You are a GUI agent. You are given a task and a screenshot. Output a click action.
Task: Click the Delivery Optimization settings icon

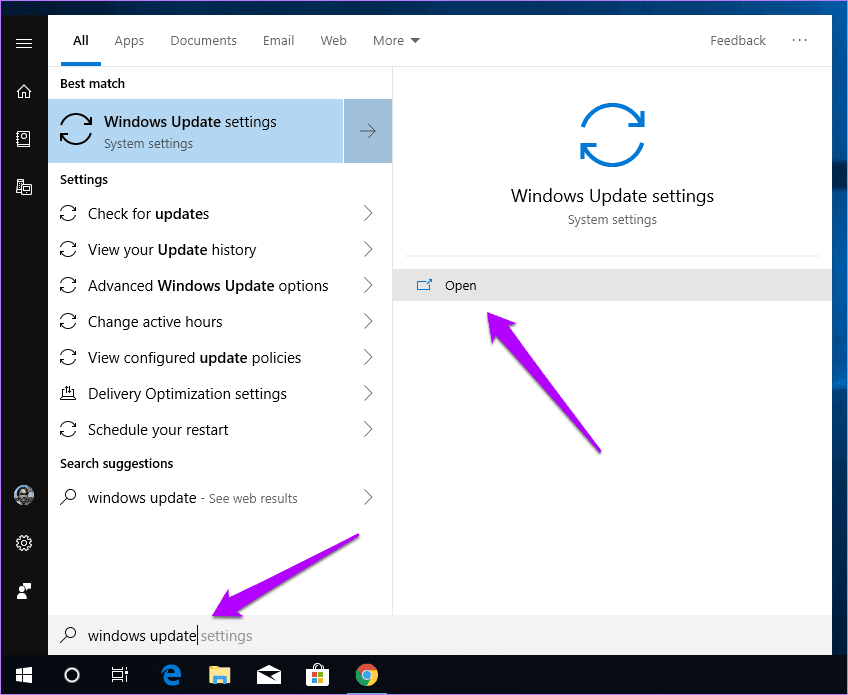(68, 393)
